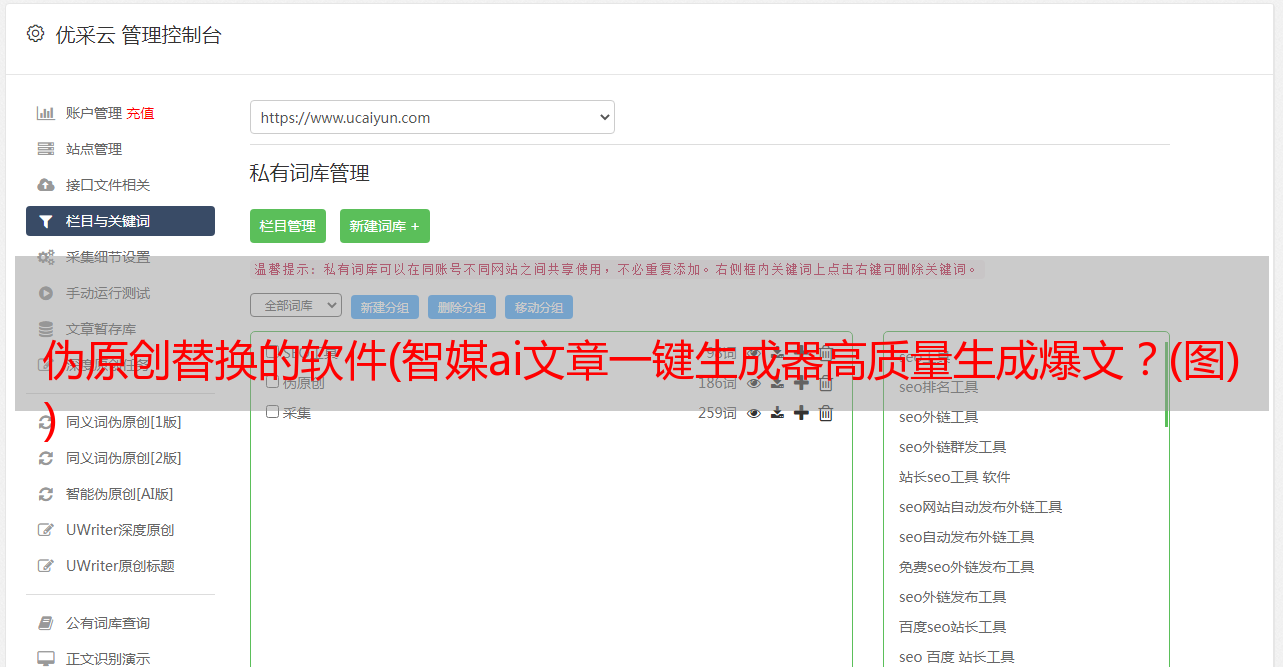The image size is (1283, 667).
Task: Click the 259词 count in 采集 row
Action: coord(717,413)
